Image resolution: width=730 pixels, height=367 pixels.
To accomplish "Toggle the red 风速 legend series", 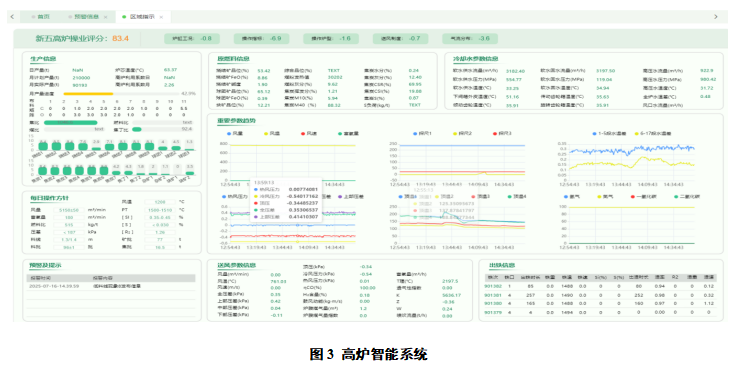I will pyautogui.click(x=309, y=134).
